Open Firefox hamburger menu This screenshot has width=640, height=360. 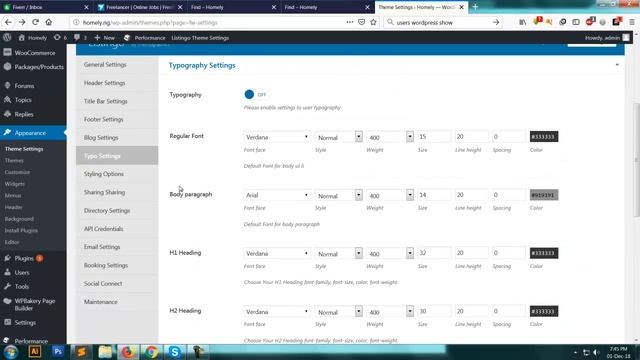pyautogui.click(x=631, y=22)
